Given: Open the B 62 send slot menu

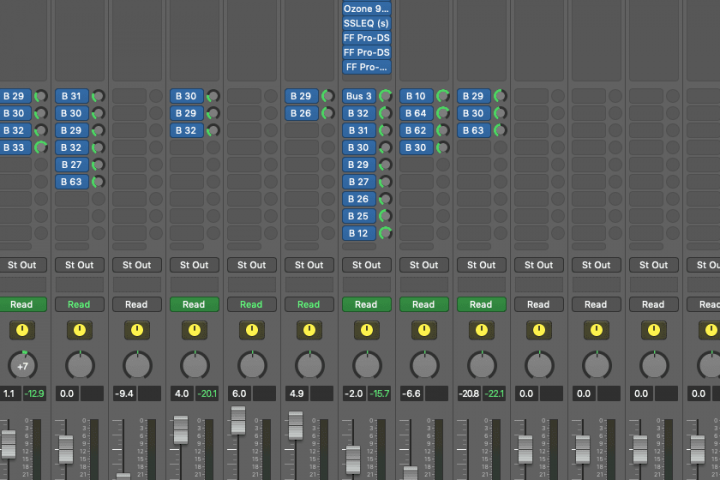Looking at the screenshot, I should point(415,130).
